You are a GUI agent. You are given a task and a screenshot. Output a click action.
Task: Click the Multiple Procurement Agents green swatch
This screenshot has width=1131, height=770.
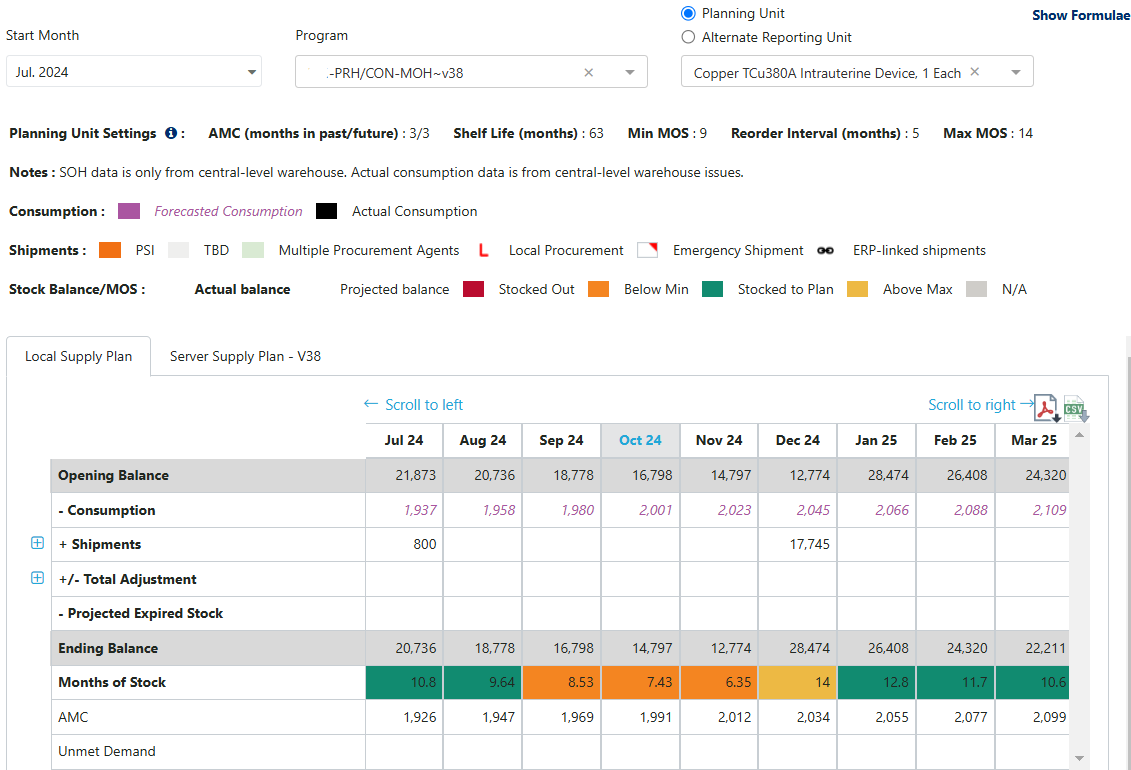pos(253,250)
